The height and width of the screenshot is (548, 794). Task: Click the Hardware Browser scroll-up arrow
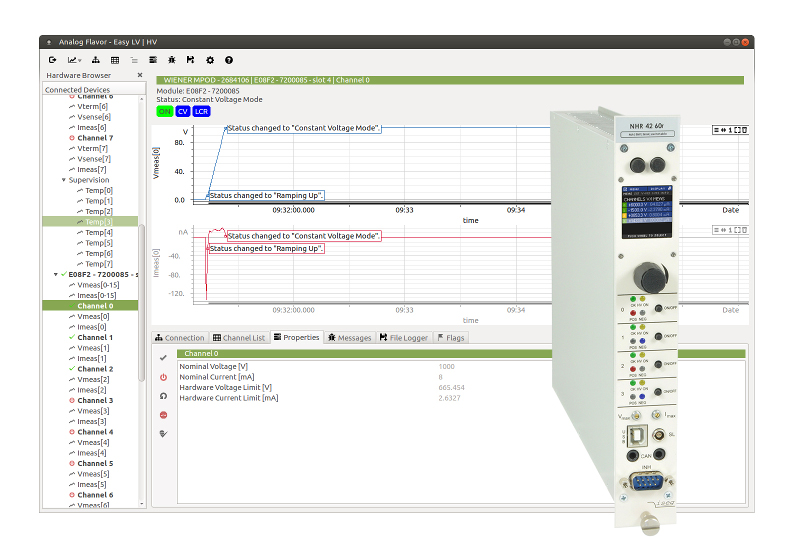point(142,99)
